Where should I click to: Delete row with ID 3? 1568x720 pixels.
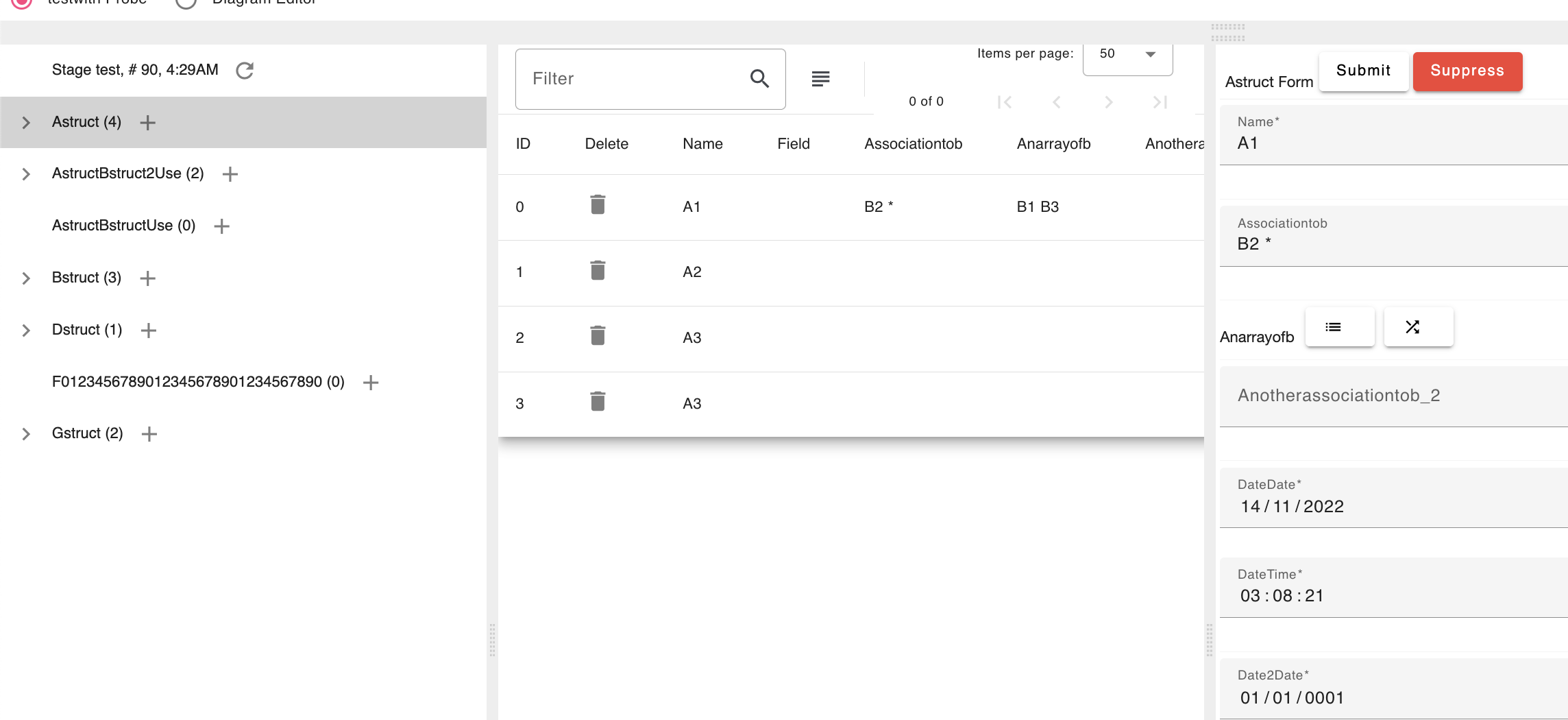[x=598, y=401]
